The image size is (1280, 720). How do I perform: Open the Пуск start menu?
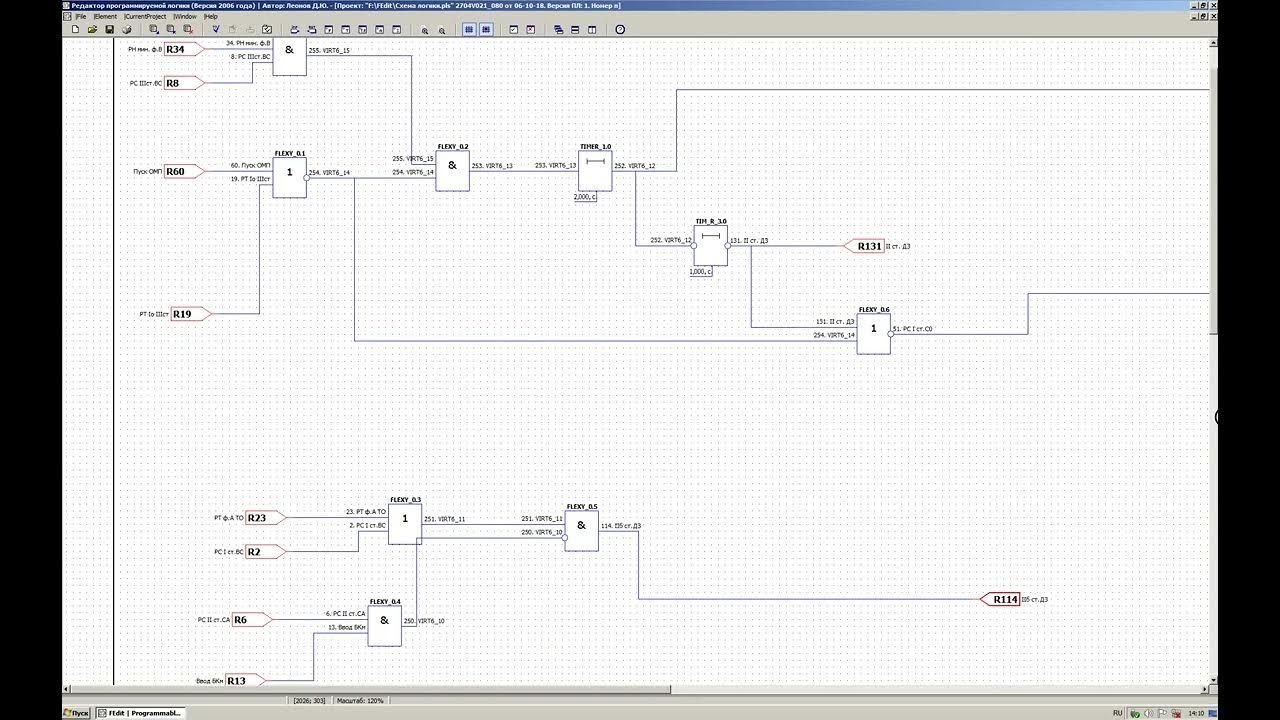[76, 713]
